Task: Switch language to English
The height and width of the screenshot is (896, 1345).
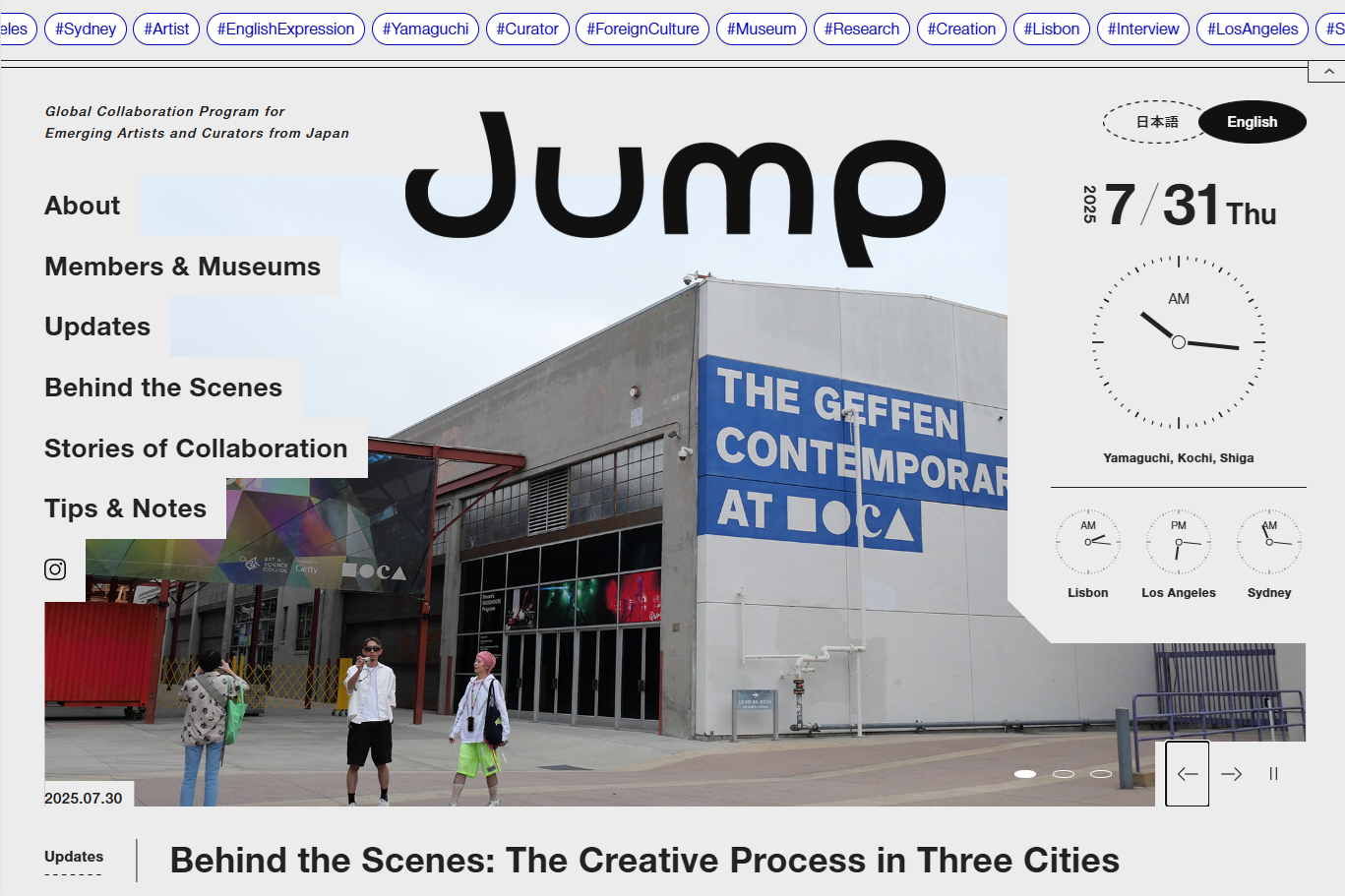Action: 1253,122
